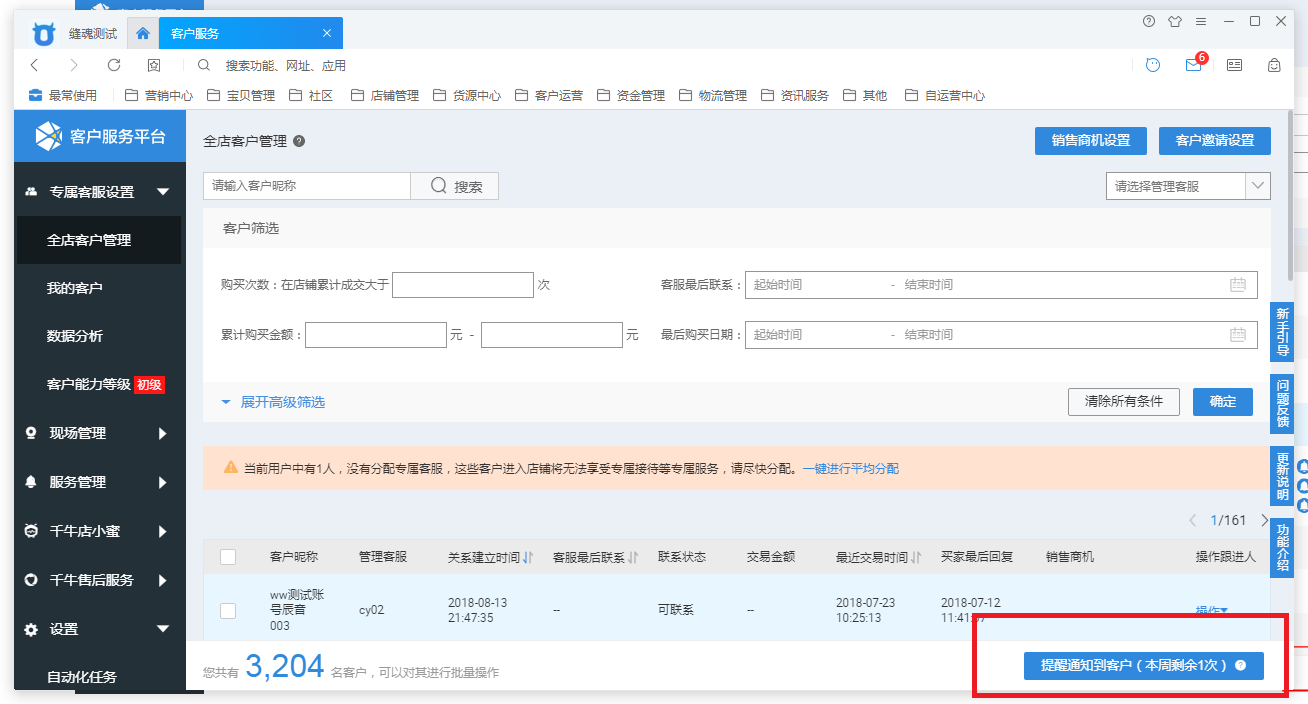Click the 请输入客户昵称 search field
Image resolution: width=1308 pixels, height=704 pixels.
click(x=307, y=186)
